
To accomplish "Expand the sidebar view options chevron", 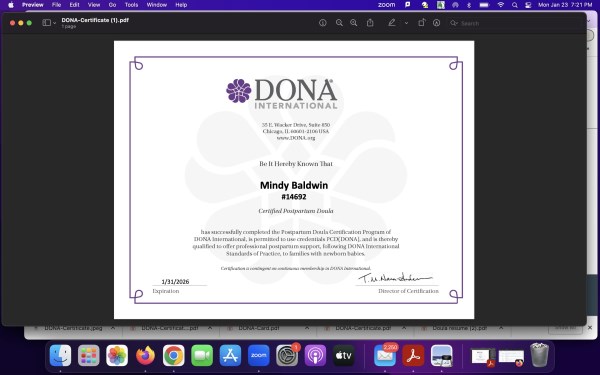I will pyautogui.click(x=55, y=23).
